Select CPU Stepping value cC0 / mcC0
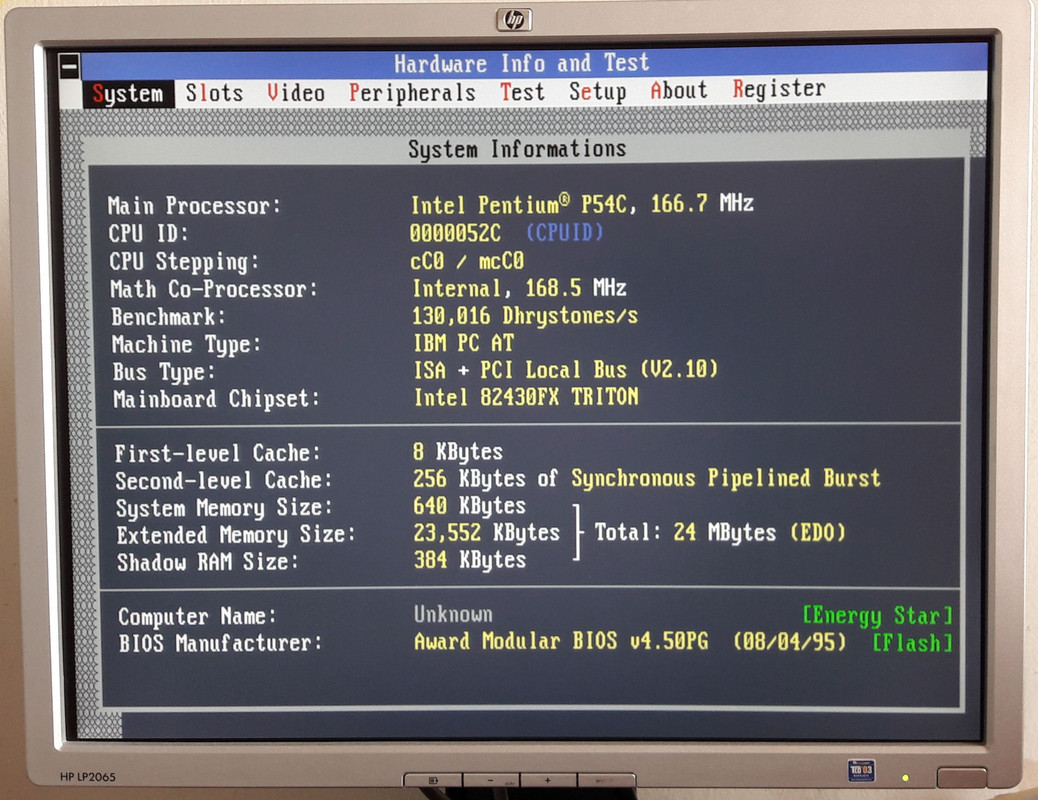 point(467,261)
